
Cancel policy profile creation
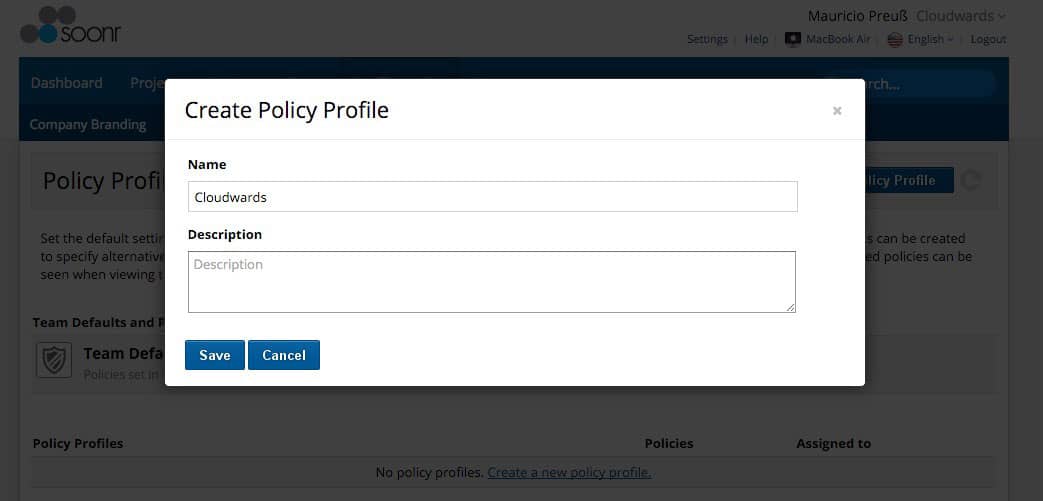[284, 355]
